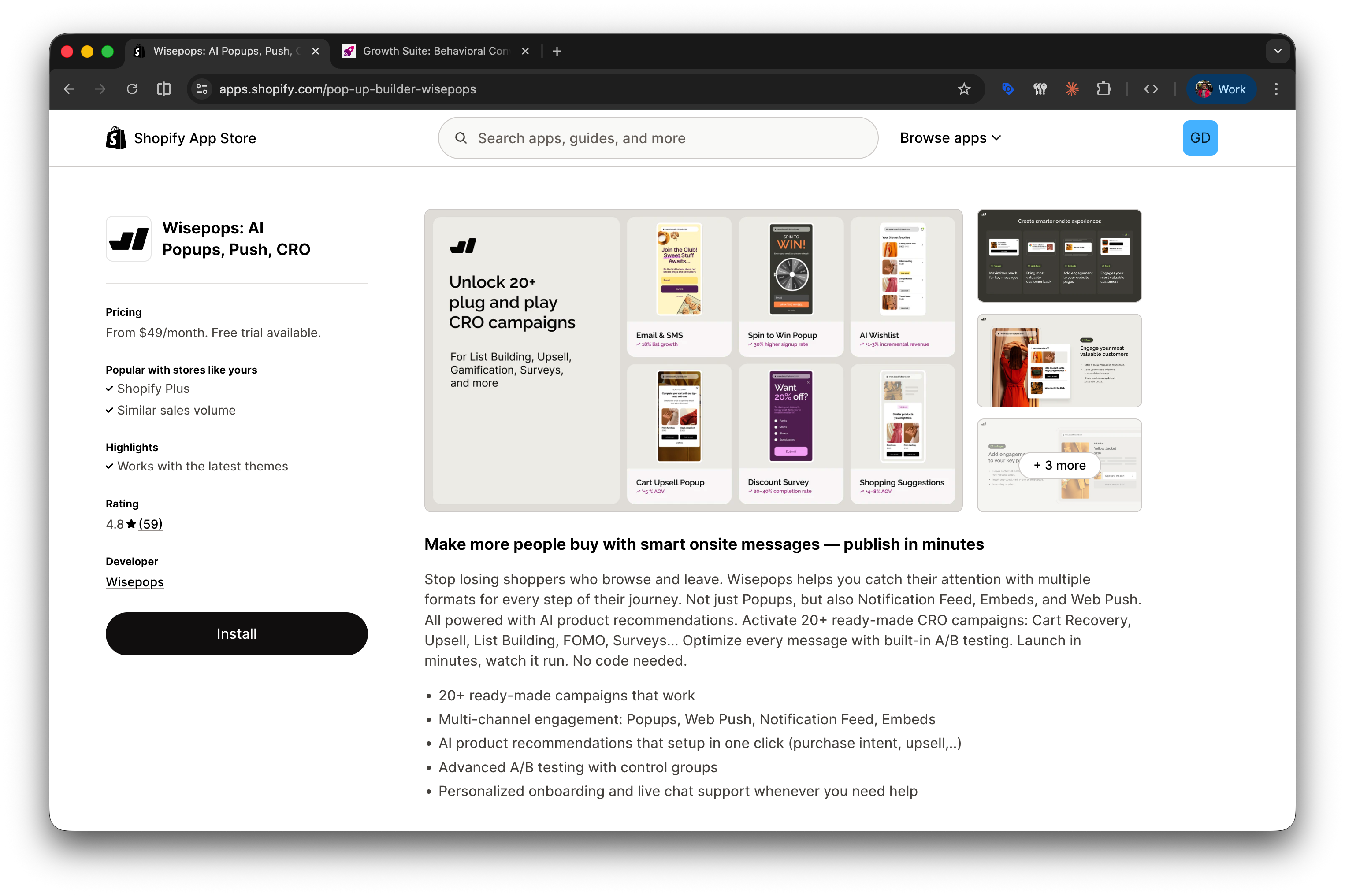The image size is (1345, 896).
Task: Switch to Growth Suite tab
Action: click(435, 52)
